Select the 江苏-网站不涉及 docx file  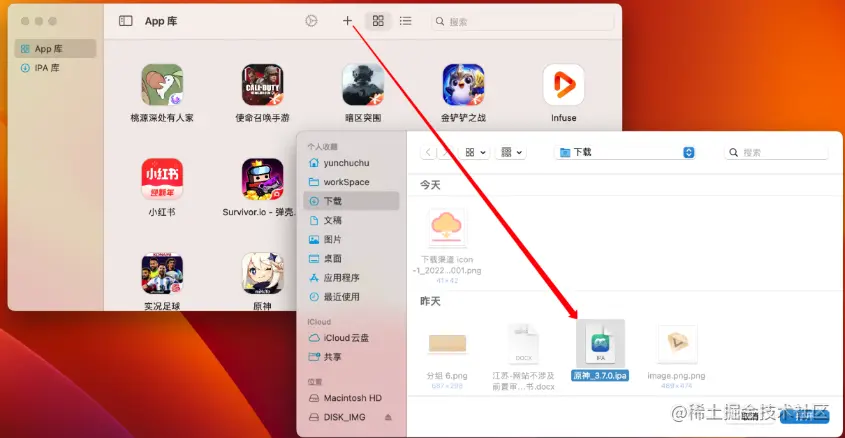click(x=523, y=345)
